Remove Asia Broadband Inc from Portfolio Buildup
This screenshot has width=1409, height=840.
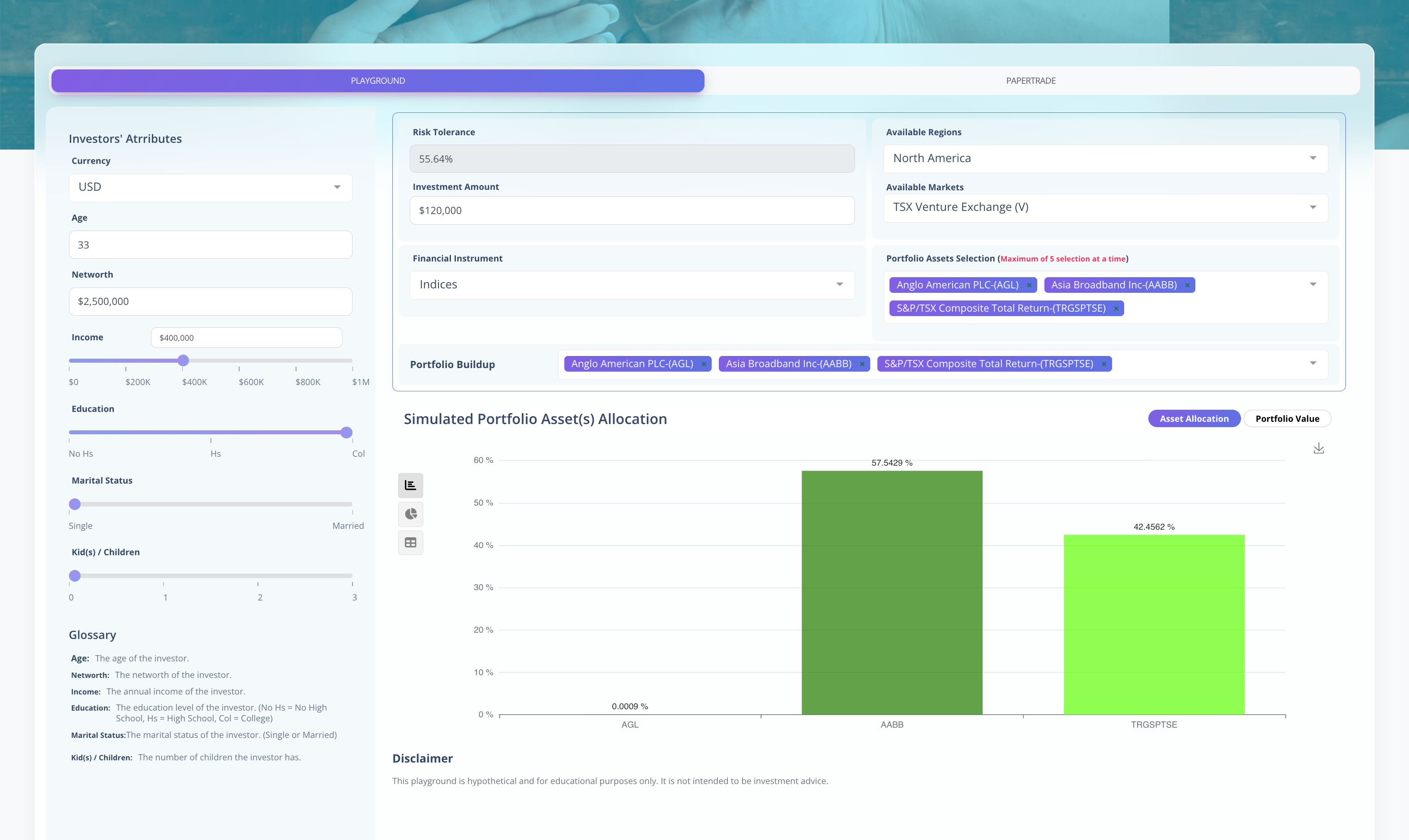pyautogui.click(x=862, y=364)
